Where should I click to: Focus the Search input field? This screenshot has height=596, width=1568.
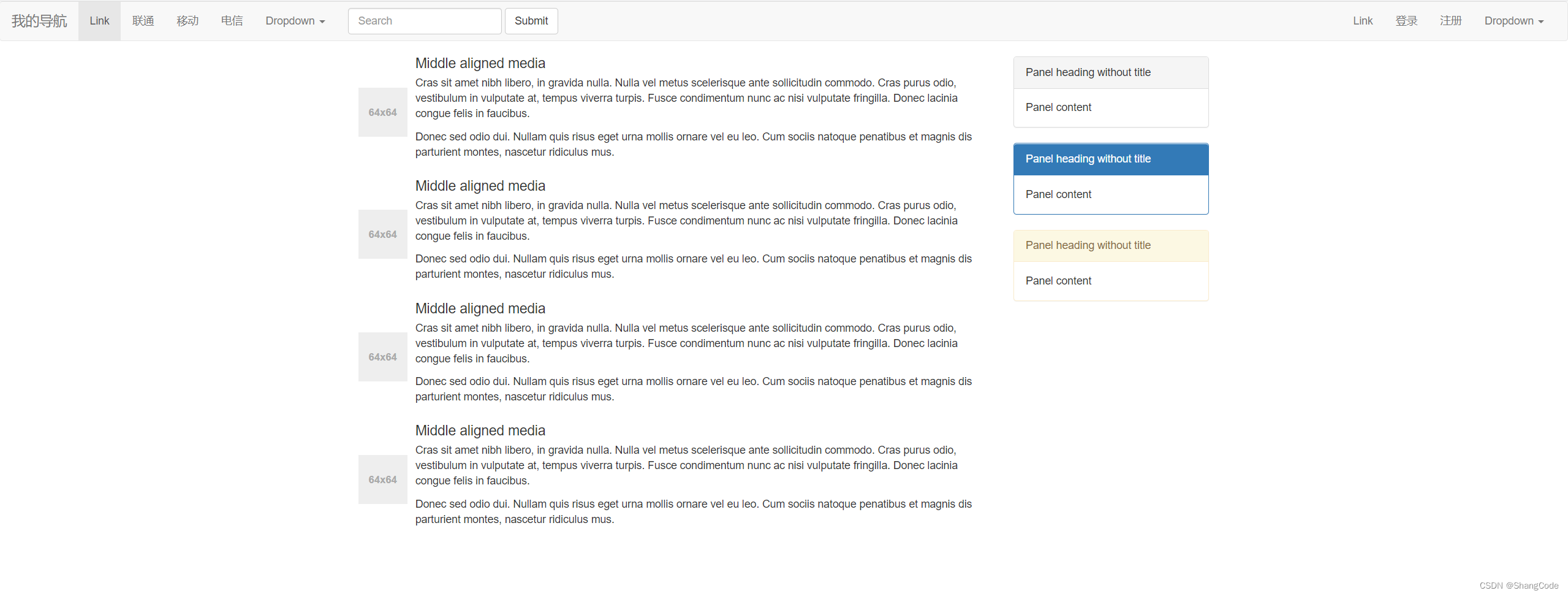coord(424,21)
